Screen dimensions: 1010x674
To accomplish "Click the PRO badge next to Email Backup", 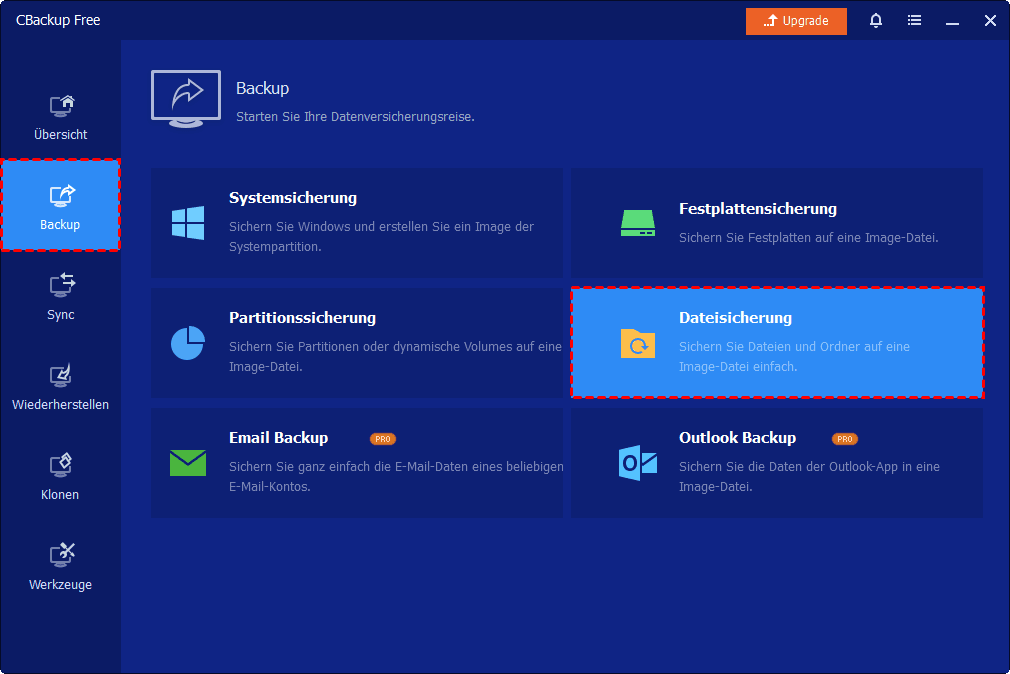I will (382, 439).
